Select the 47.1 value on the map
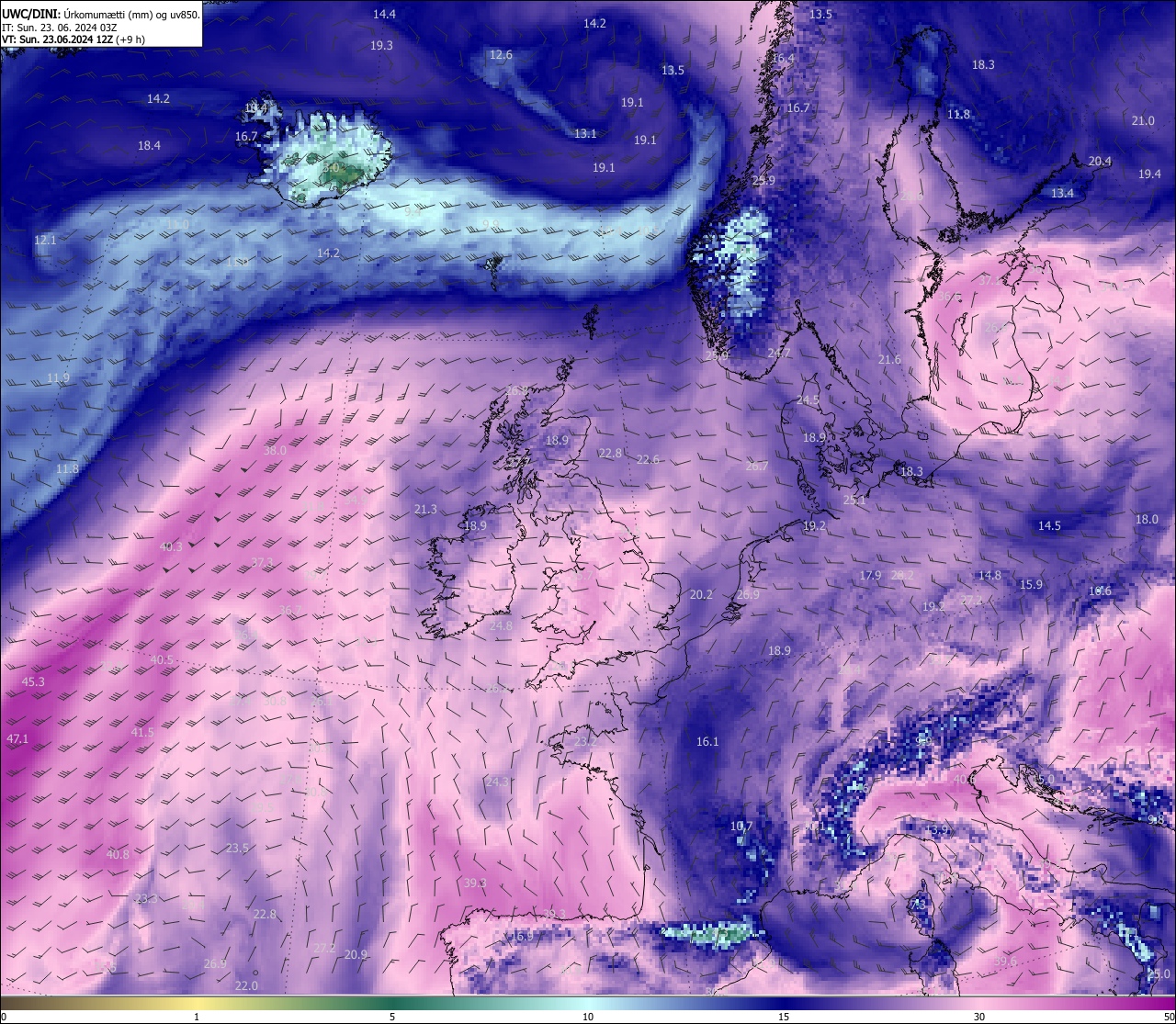1176x1024 pixels. pyautogui.click(x=17, y=738)
